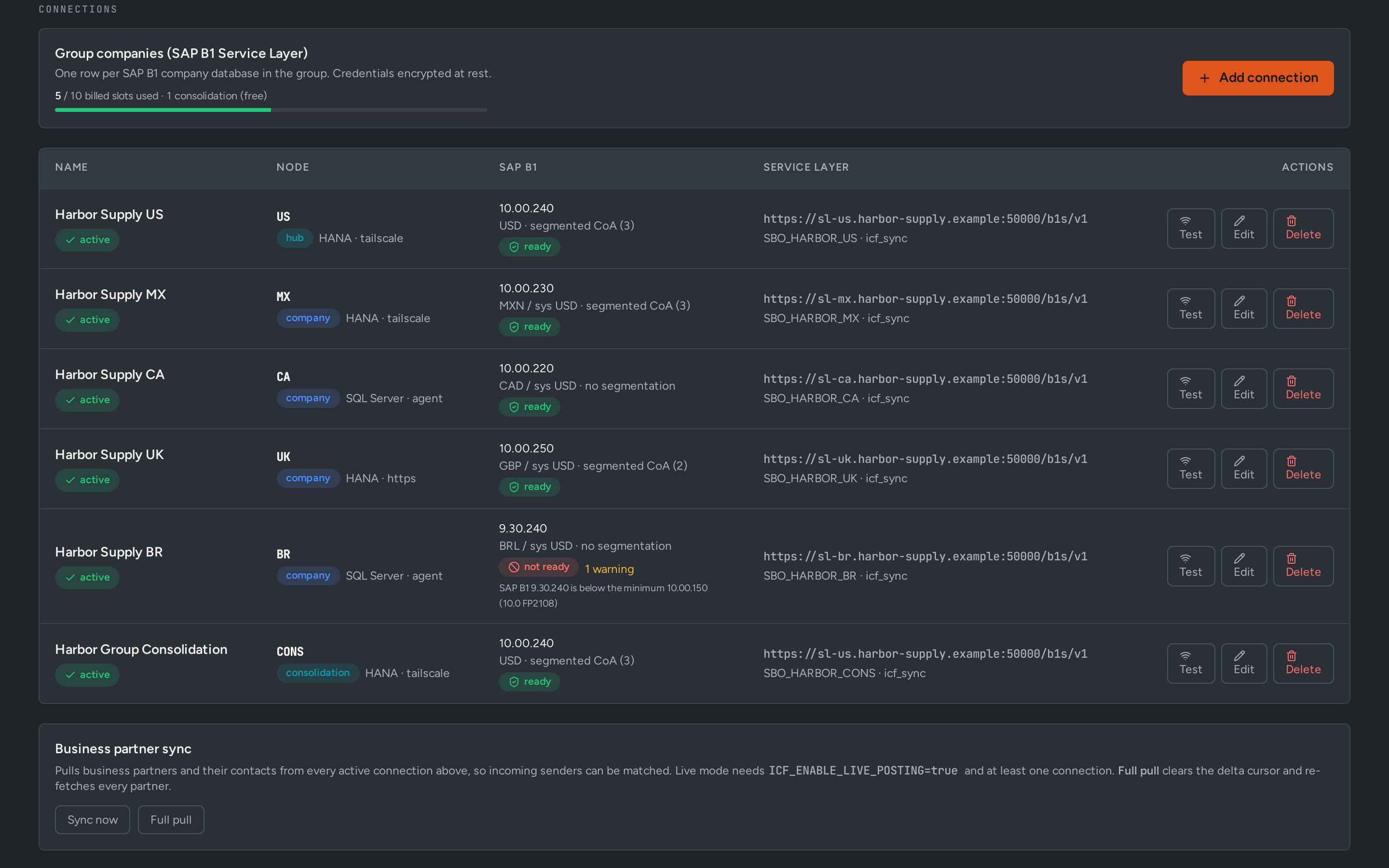Click company badge in the MX row

pos(308,318)
